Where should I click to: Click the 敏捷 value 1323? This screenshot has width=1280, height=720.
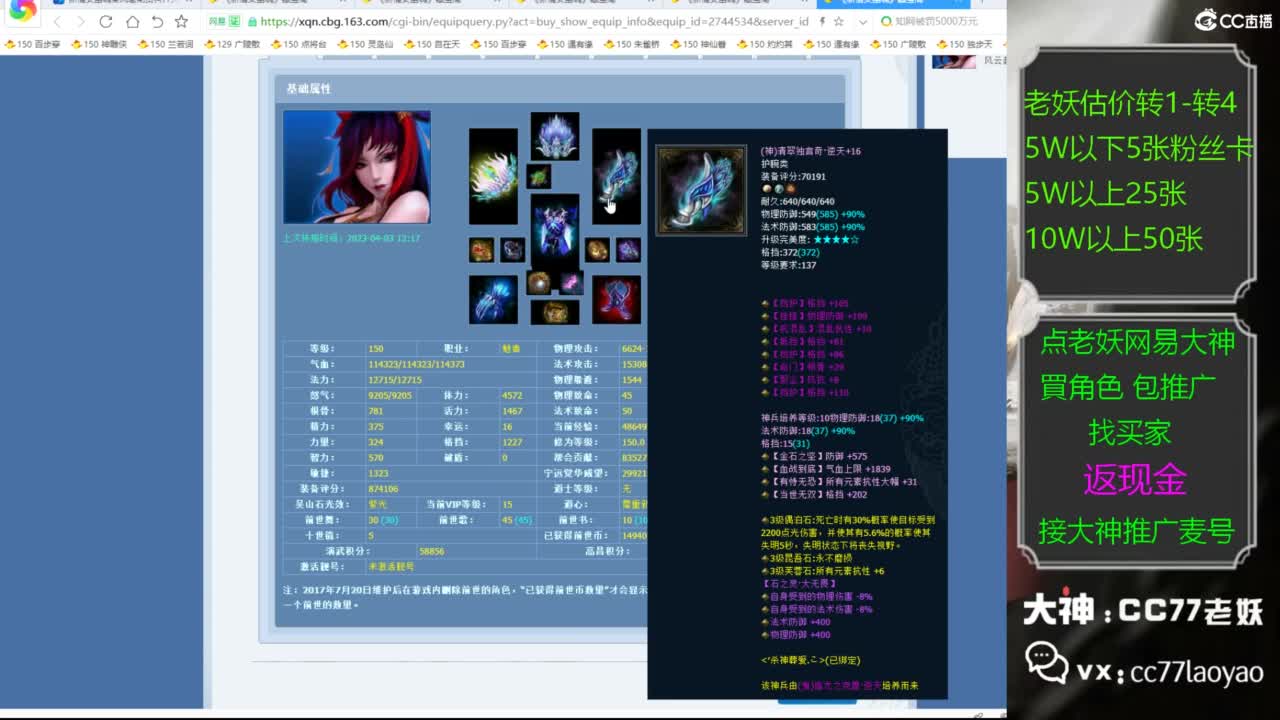[x=378, y=473]
